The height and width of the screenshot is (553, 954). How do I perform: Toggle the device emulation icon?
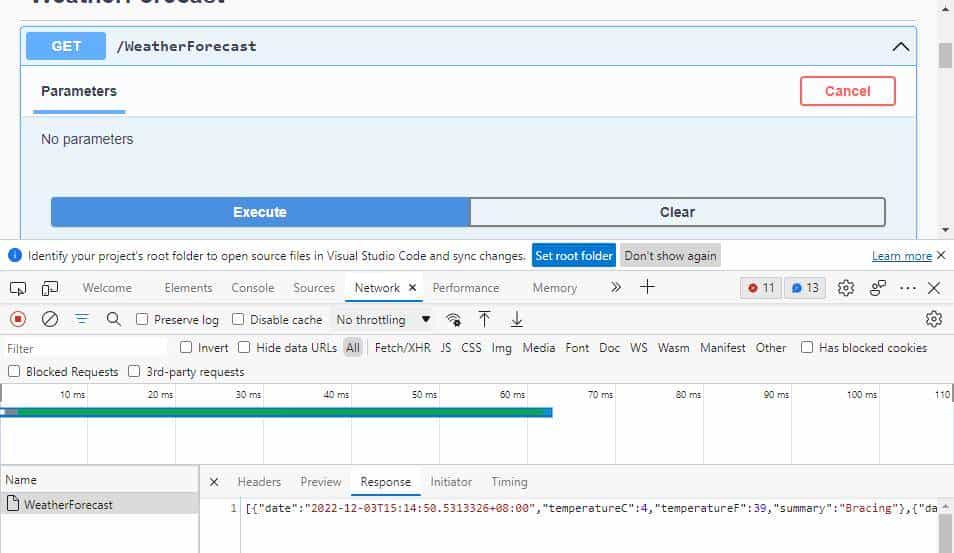pos(49,288)
